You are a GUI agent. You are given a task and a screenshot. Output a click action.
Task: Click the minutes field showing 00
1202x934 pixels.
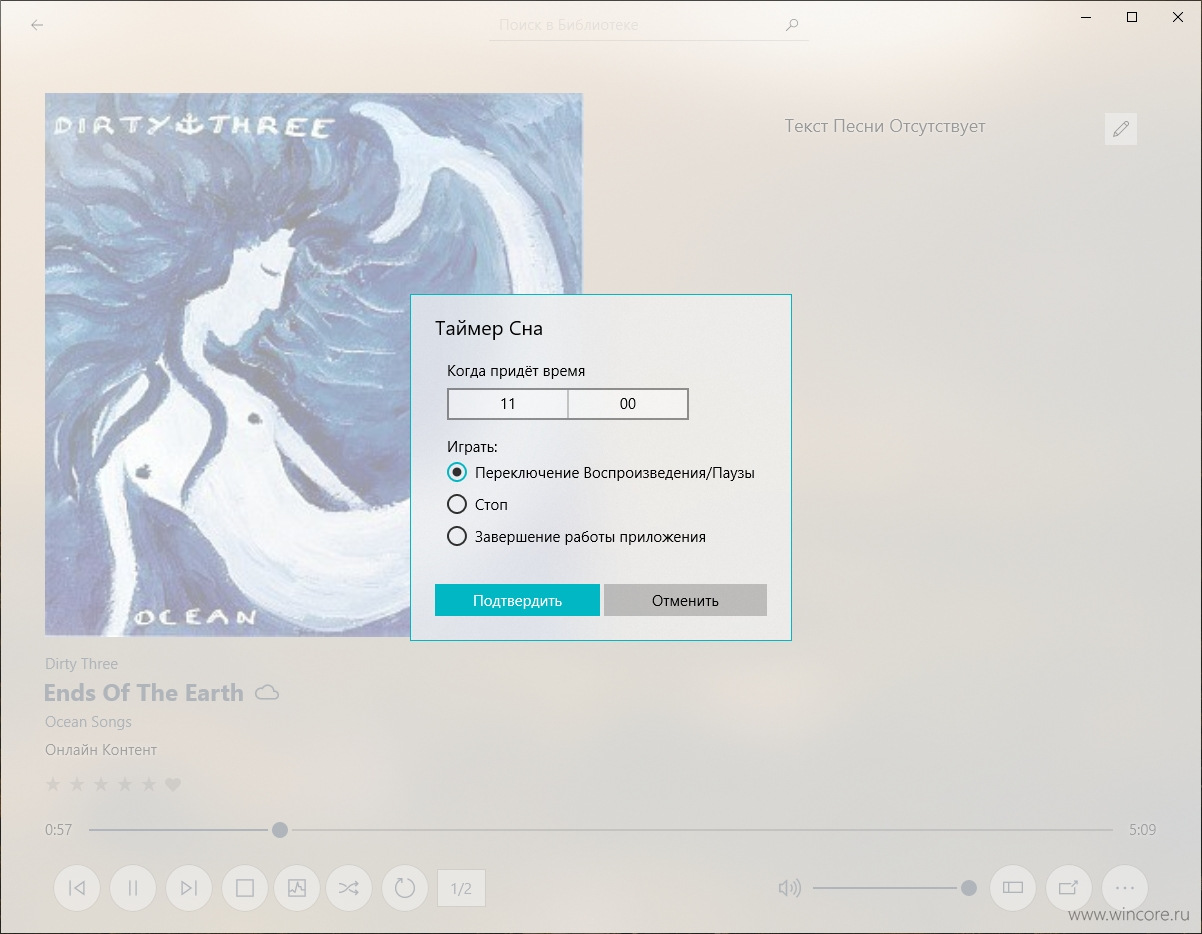[628, 404]
